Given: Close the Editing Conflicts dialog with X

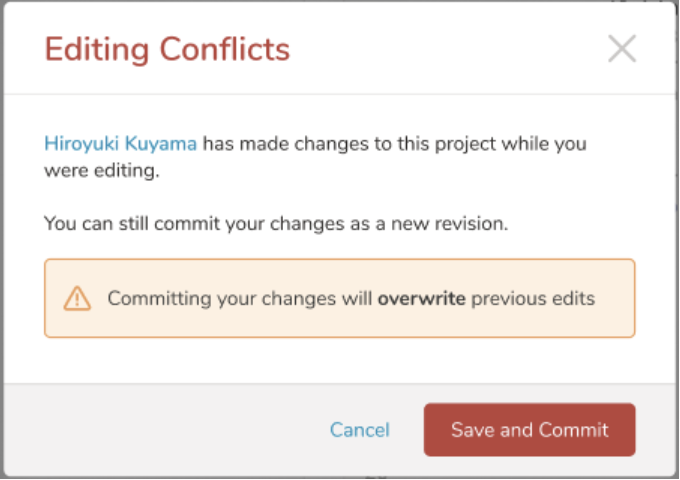Looking at the screenshot, I should click(622, 48).
